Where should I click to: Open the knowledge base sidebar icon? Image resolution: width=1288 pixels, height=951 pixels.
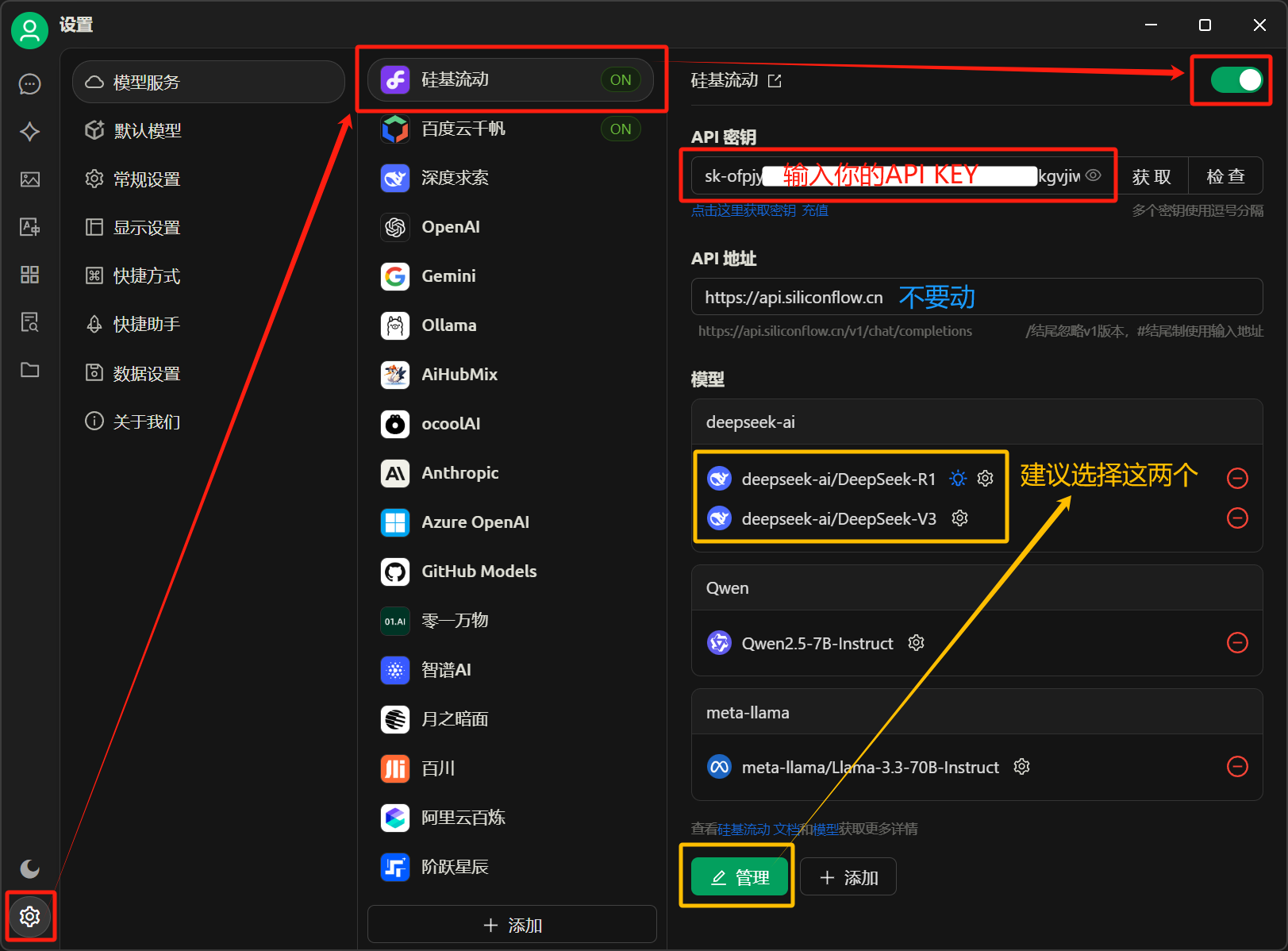[30, 322]
